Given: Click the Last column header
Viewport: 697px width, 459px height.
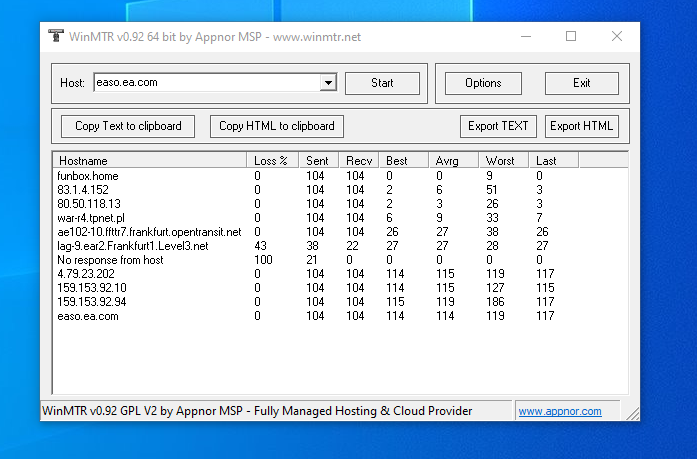Looking at the screenshot, I should 554,160.
